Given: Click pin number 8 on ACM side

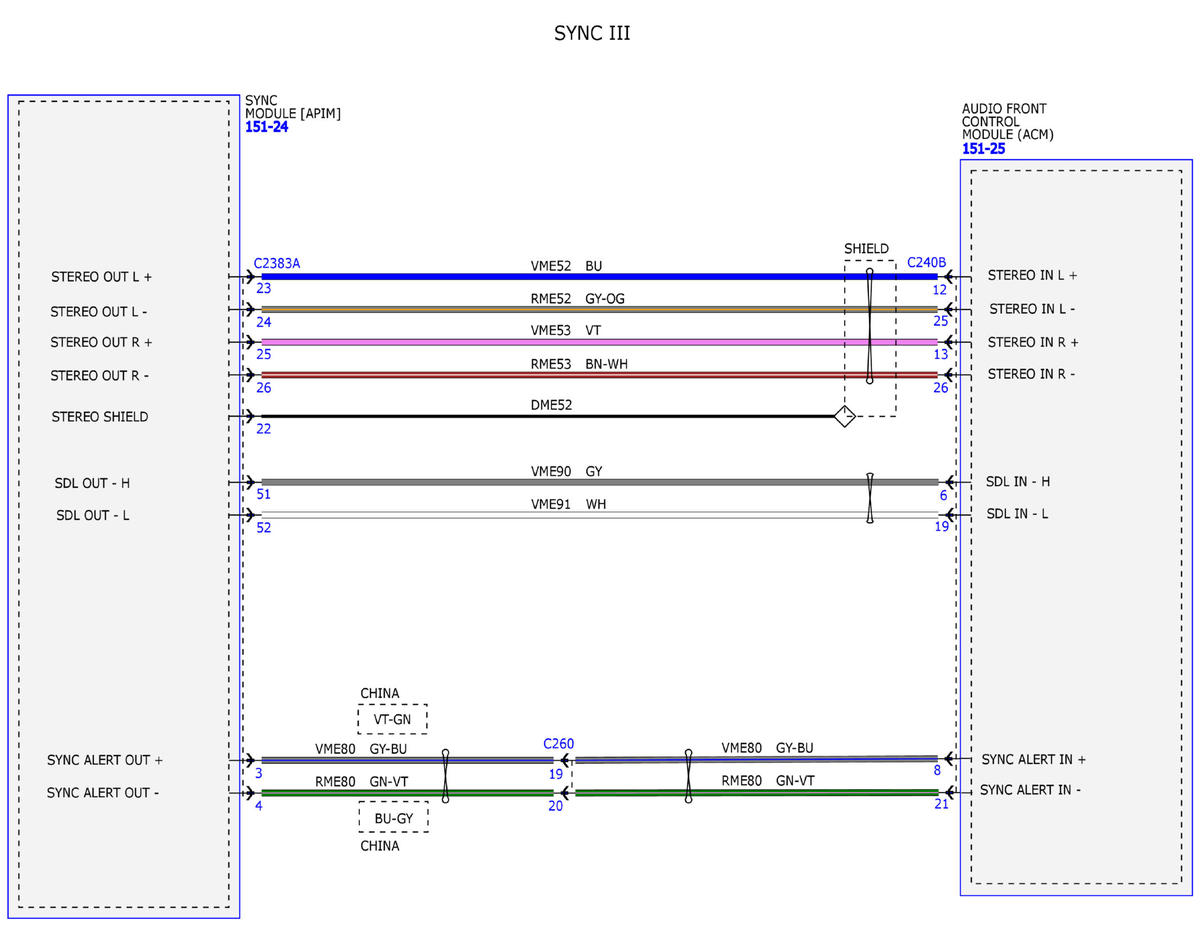Looking at the screenshot, I should 937,770.
